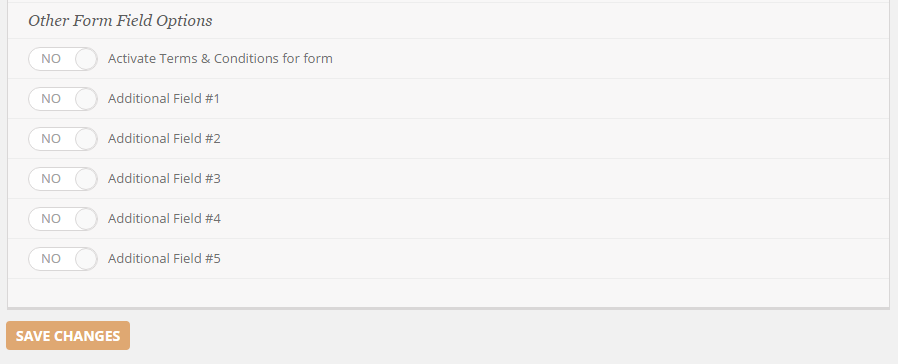Click the 'NO' text in Additional Field #2 switch
Image resolution: width=898 pixels, height=364 pixels.
[51, 139]
